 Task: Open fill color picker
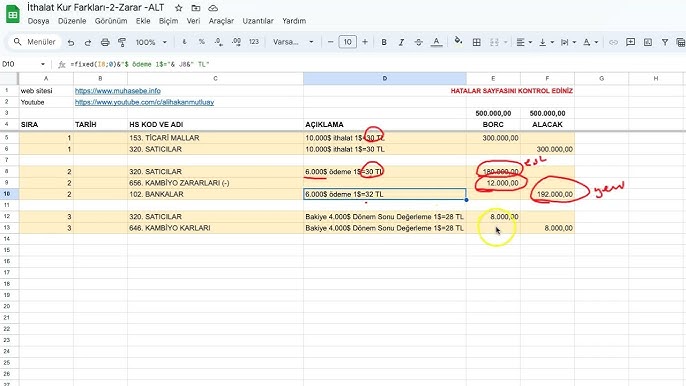point(458,41)
